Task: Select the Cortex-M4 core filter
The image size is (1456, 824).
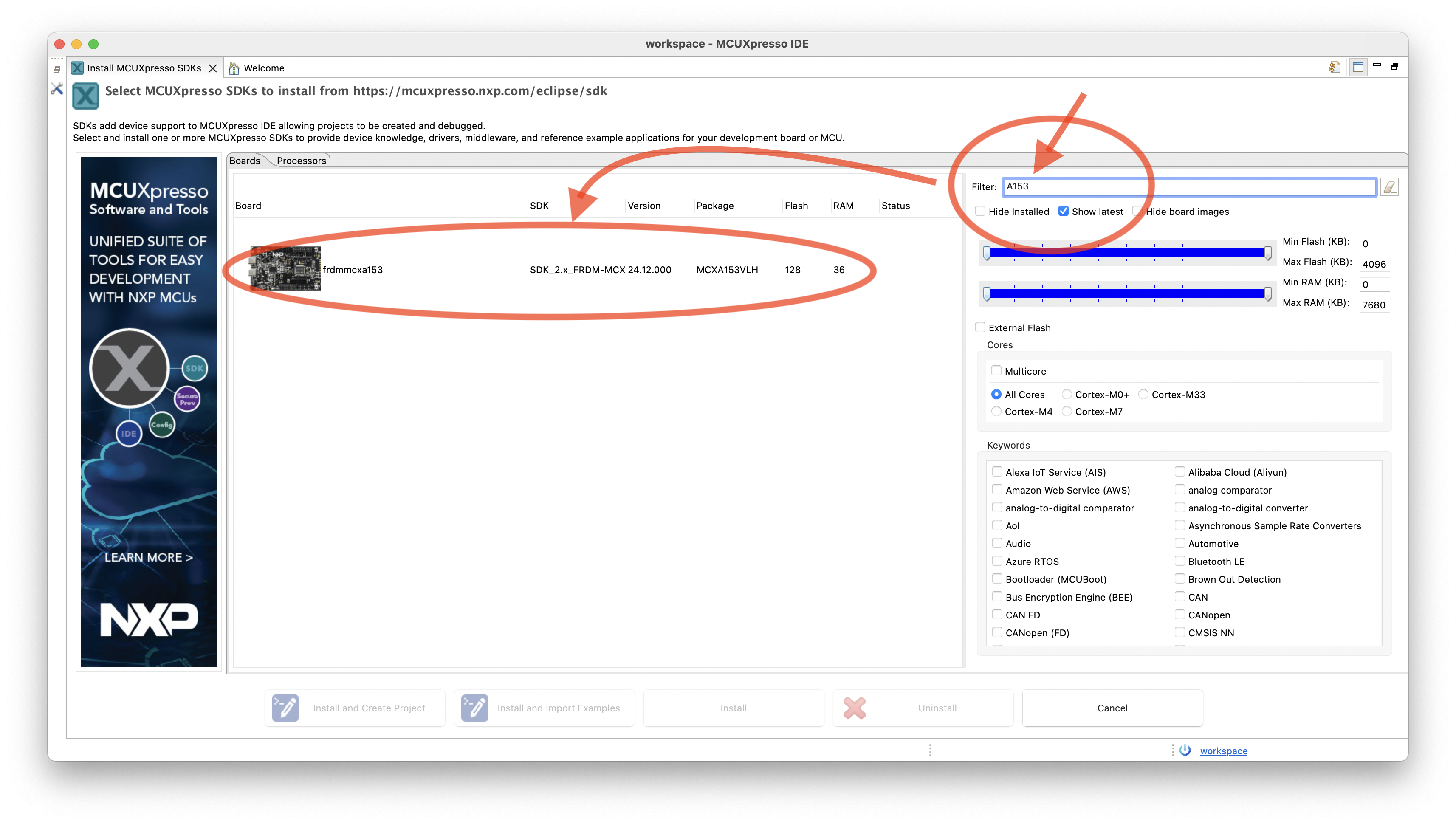Action: tap(996, 412)
